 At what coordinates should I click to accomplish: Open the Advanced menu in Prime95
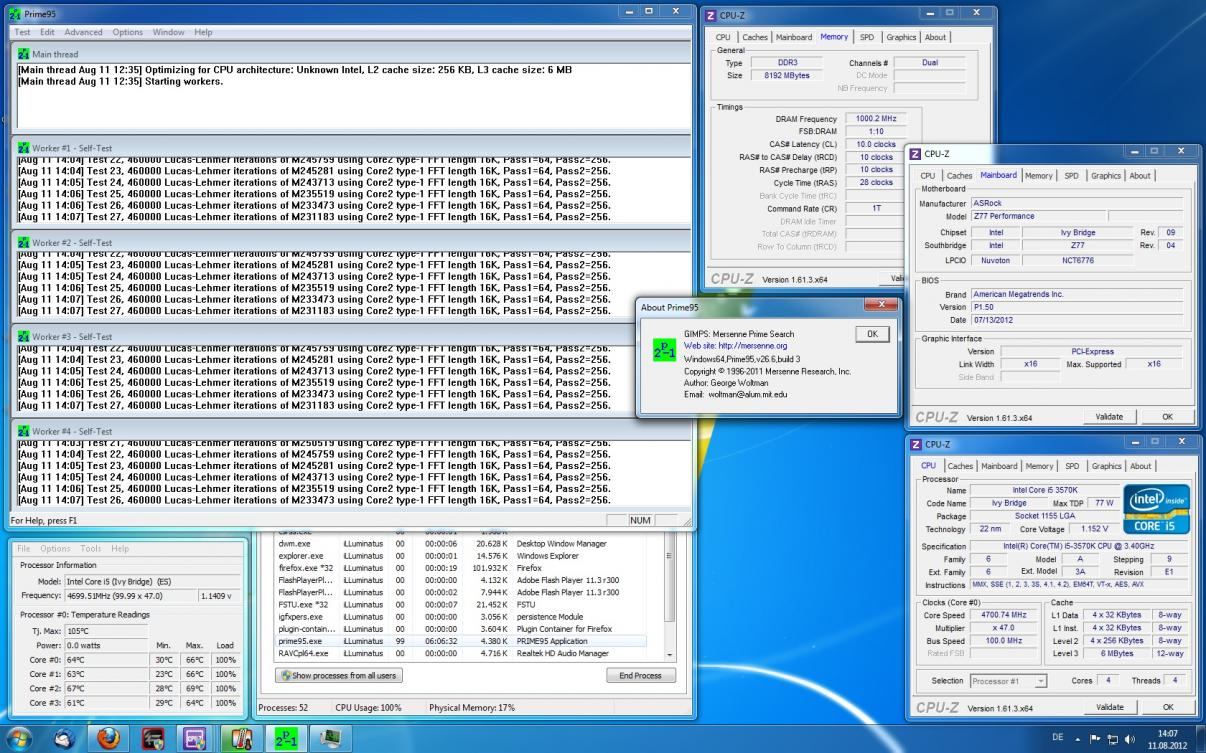click(x=84, y=32)
